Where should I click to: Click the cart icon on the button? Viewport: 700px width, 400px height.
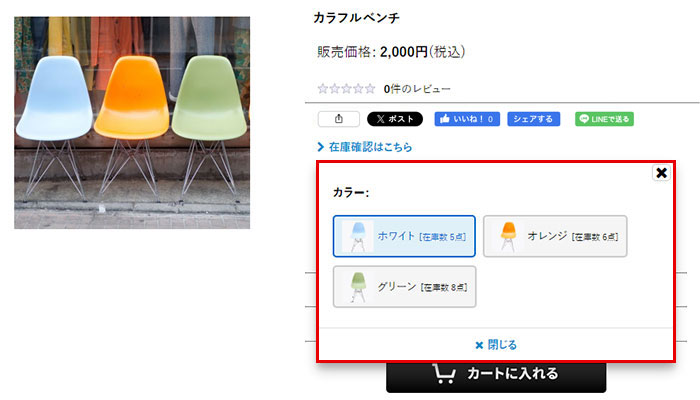point(444,374)
